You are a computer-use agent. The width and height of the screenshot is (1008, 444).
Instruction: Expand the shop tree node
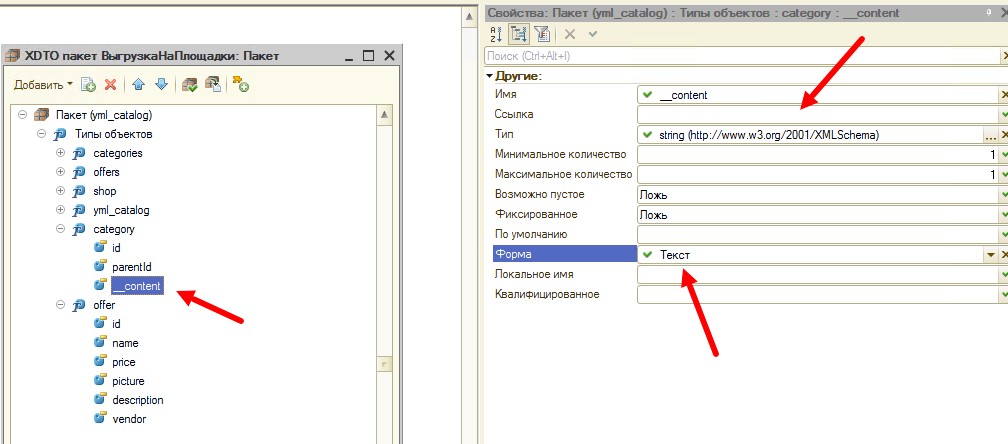click(x=60, y=191)
